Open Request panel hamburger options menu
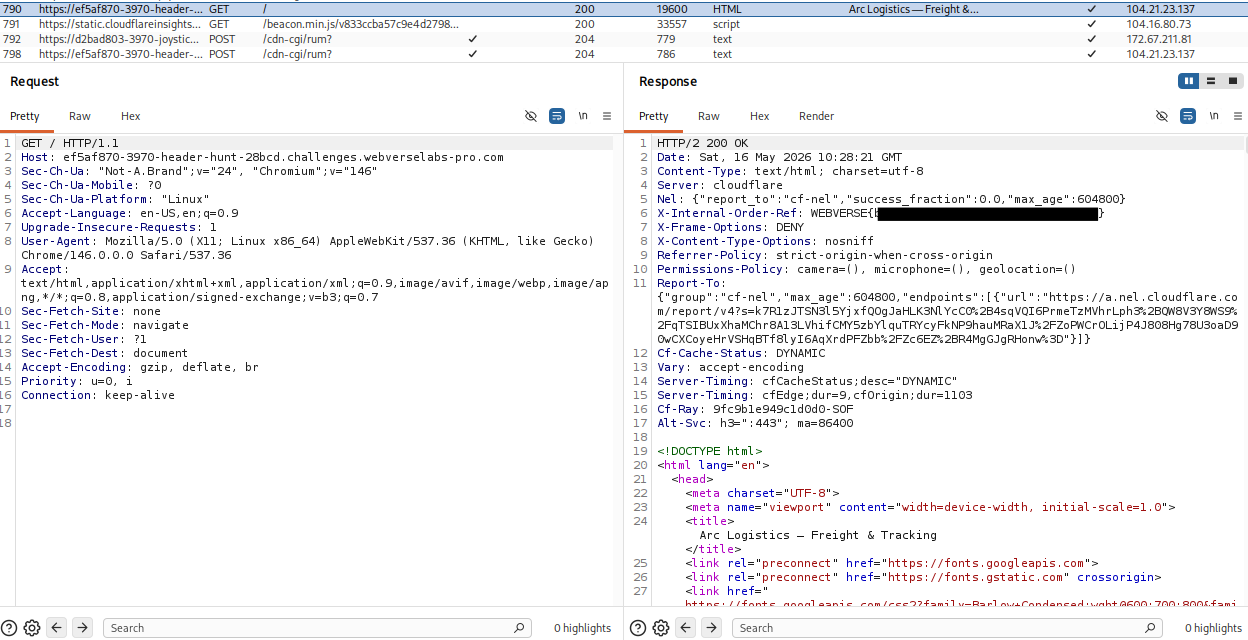Screen dimensions: 1248x640 (x=607, y=116)
